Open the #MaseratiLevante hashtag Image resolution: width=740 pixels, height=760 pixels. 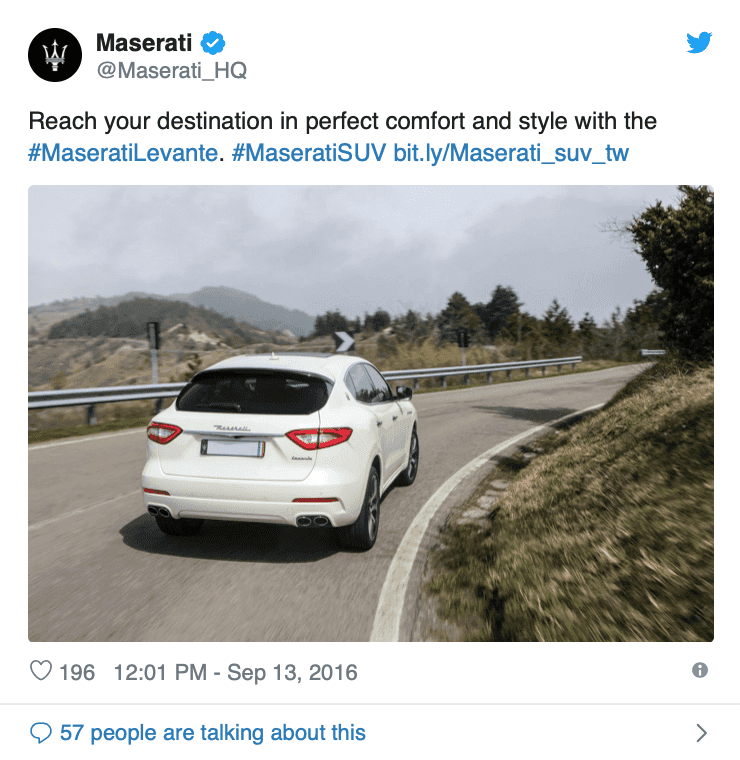[124, 153]
